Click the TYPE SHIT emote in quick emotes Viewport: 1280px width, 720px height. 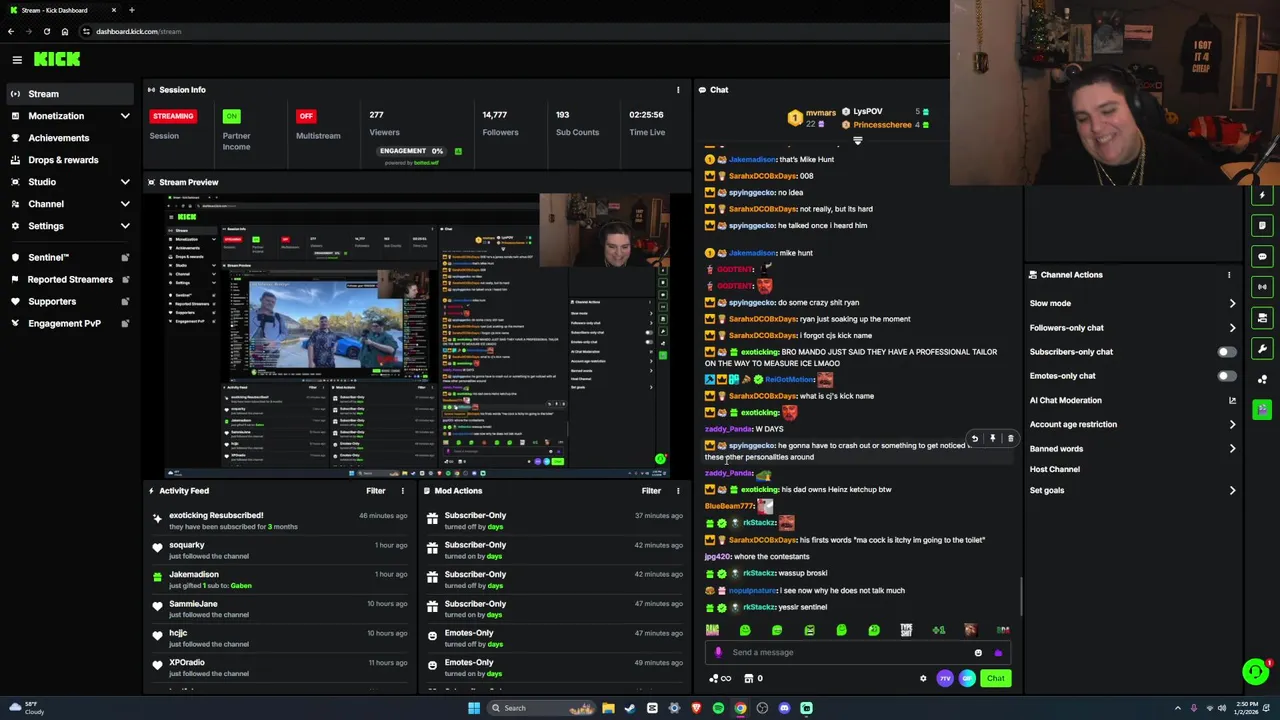[906, 630]
